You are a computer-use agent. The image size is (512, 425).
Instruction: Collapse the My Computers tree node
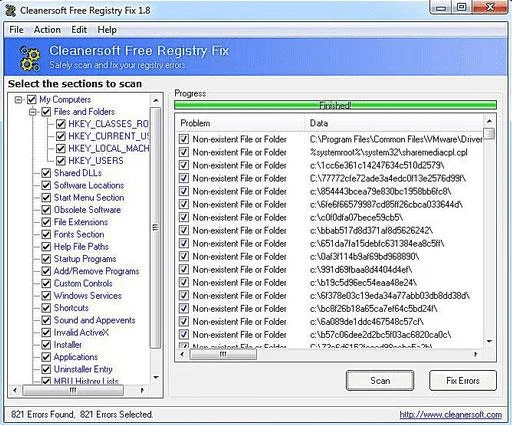click(x=19, y=100)
